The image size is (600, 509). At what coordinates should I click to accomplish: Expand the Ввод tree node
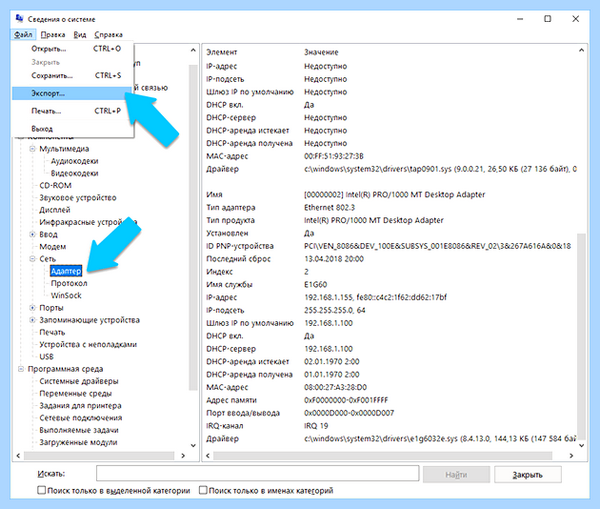(x=33, y=234)
